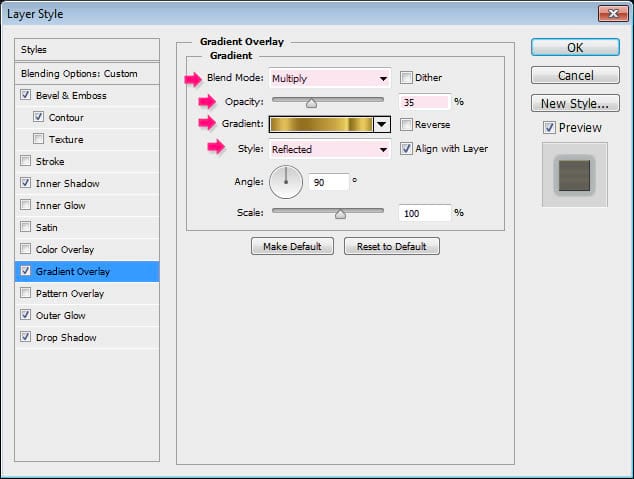Toggle the Drop Shadow checkbox
Viewport: 634px width, 479px height.
coord(25,336)
